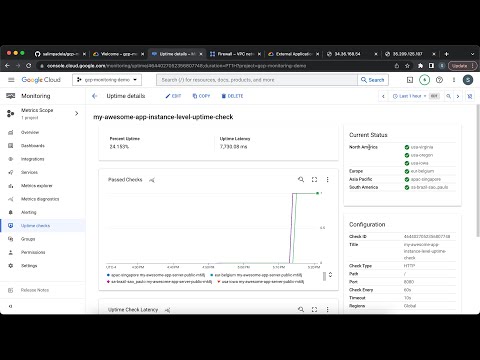Click the page vertical scrollbar
Image resolution: width=480 pixels, height=360 pixels.
(478, 170)
